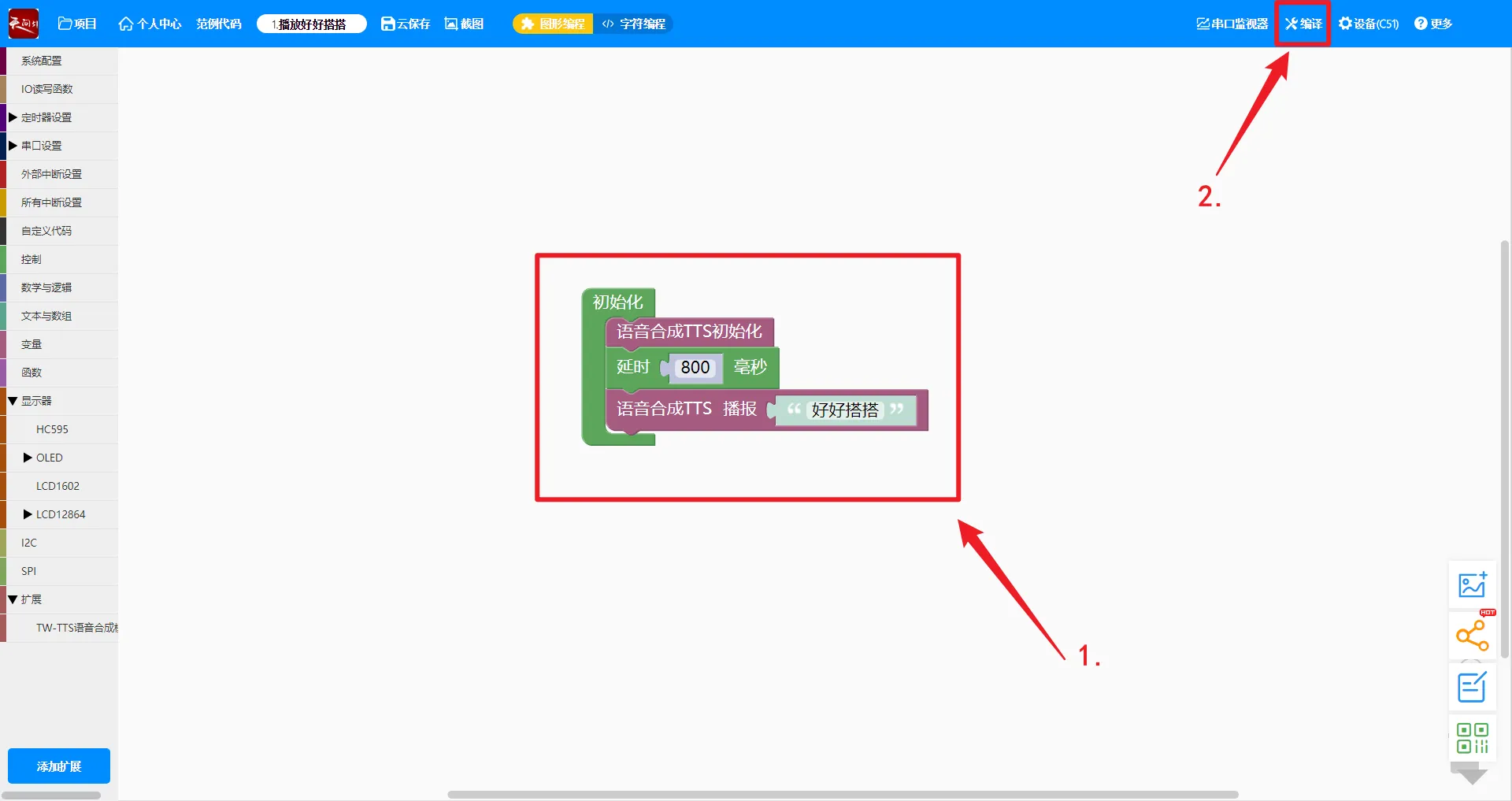Click the horizontal scrollbar at bottom
The width and height of the screenshot is (1512, 801).
pos(843,795)
